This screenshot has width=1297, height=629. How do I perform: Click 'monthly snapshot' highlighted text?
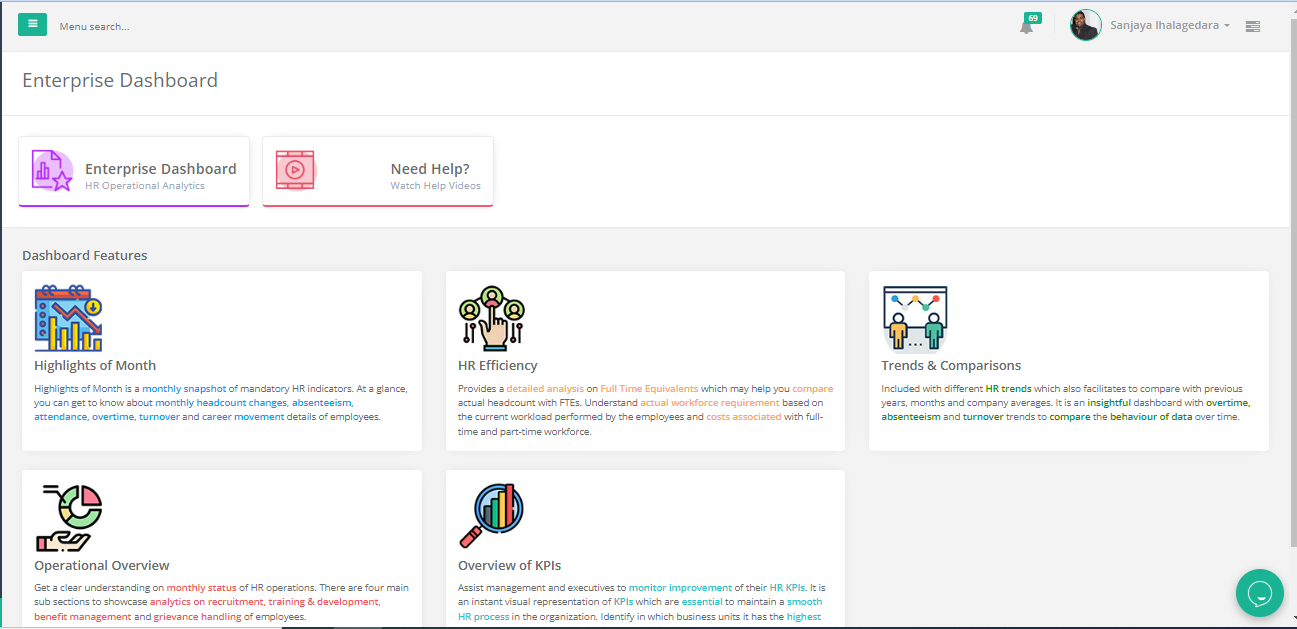coord(185,388)
